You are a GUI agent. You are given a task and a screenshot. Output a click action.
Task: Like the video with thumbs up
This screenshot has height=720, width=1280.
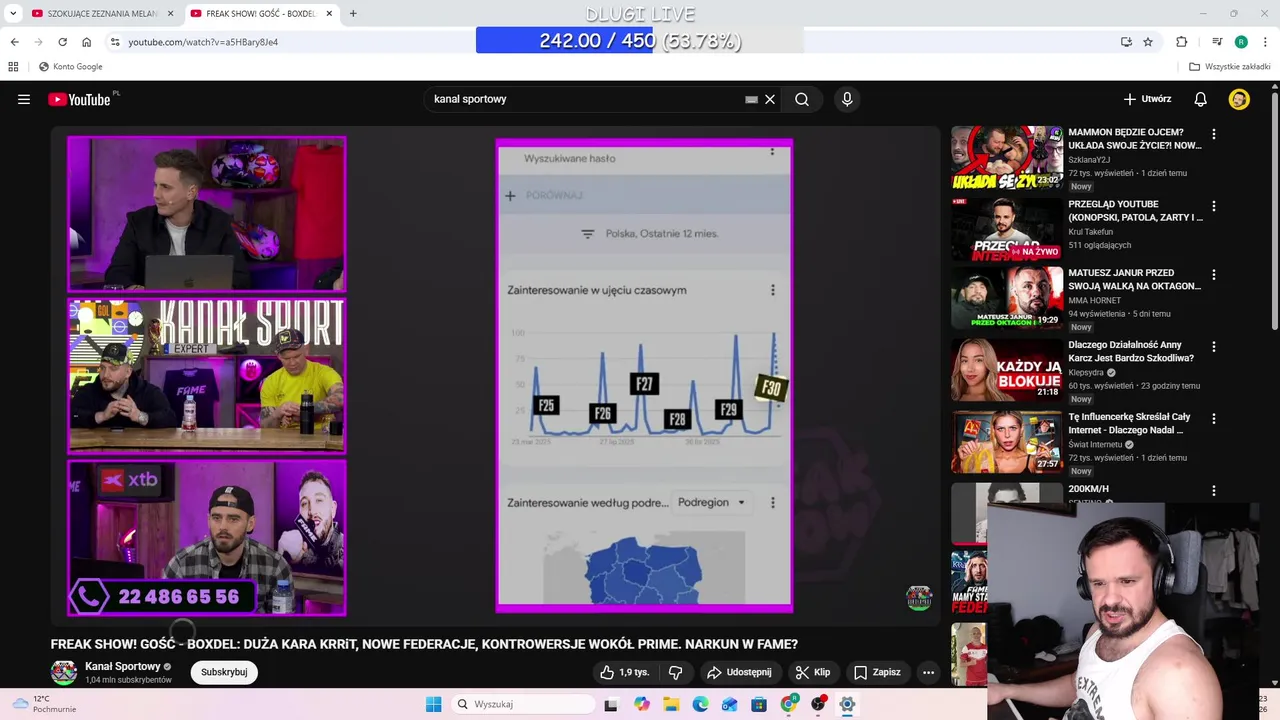pos(625,672)
